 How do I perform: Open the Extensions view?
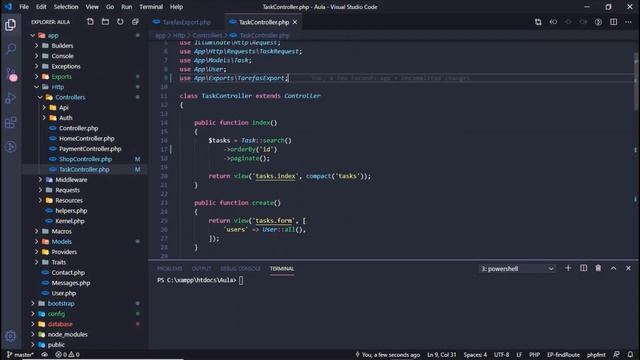pyautogui.click(x=11, y=122)
